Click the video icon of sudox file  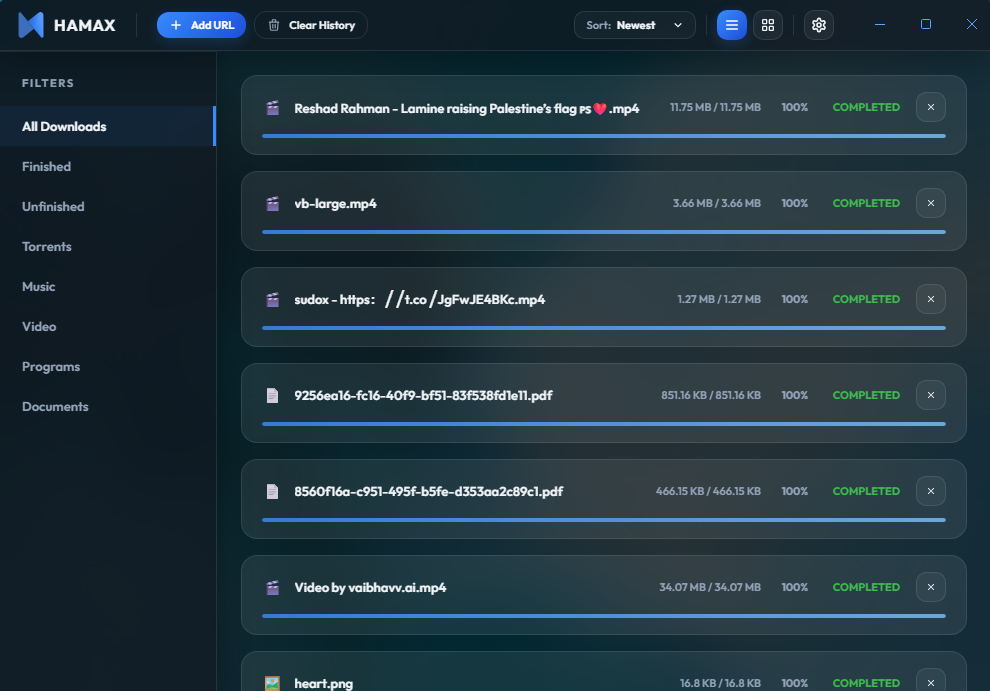point(273,300)
